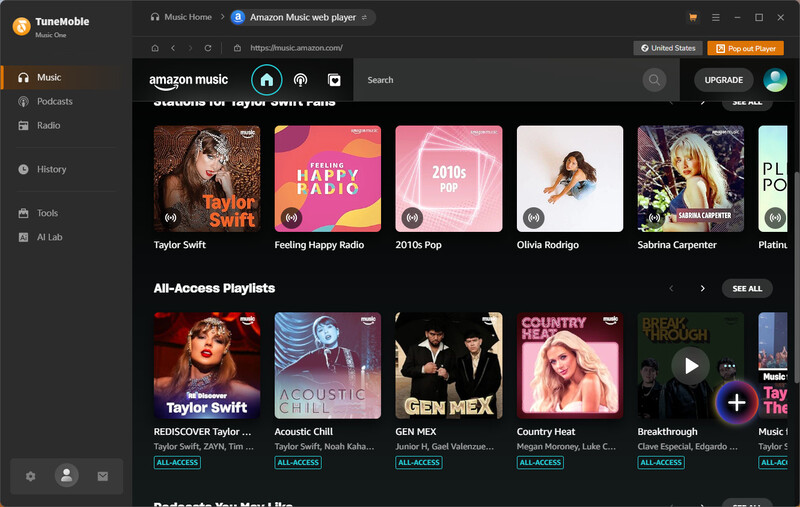Screen dimensions: 800x507
Task: Open the Amazon Music library icon
Action: point(334,80)
